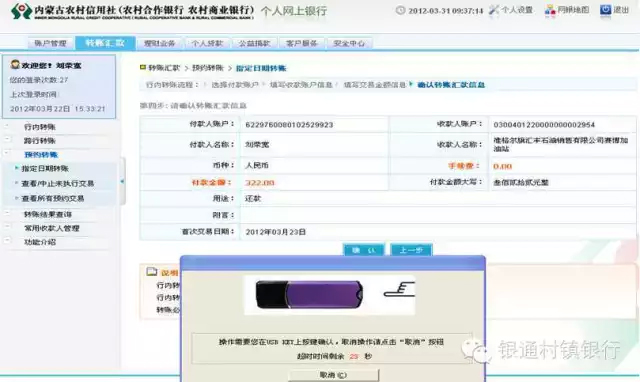The width and height of the screenshot is (640, 382).
Task: Click 取消 (C) in the USB key dialog
Action: click(333, 375)
